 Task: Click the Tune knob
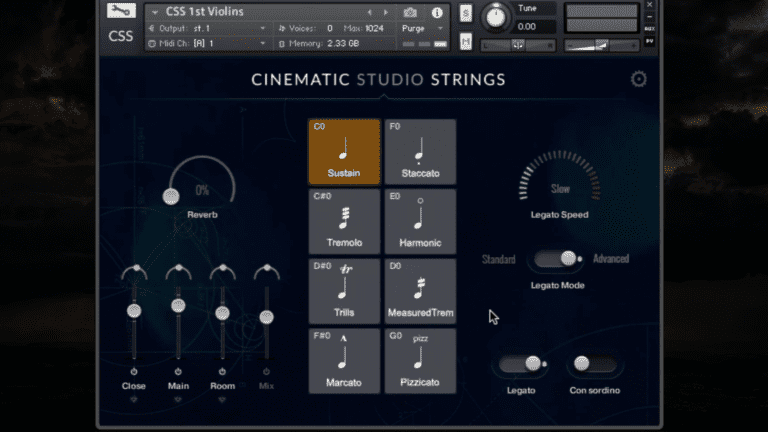(x=495, y=17)
